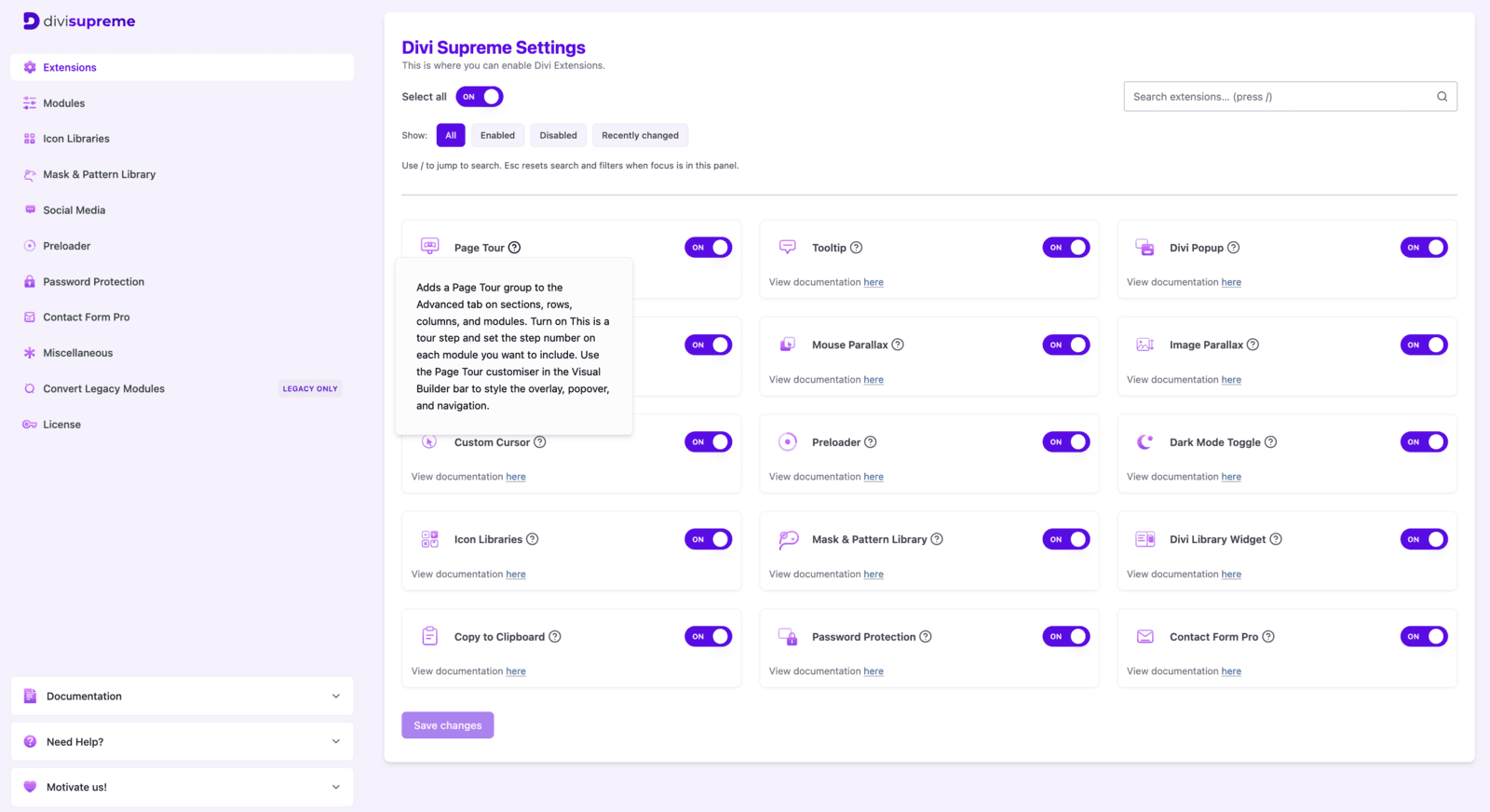The image size is (1490, 812).
Task: Turn off the Tooltip toggle
Action: (1066, 248)
